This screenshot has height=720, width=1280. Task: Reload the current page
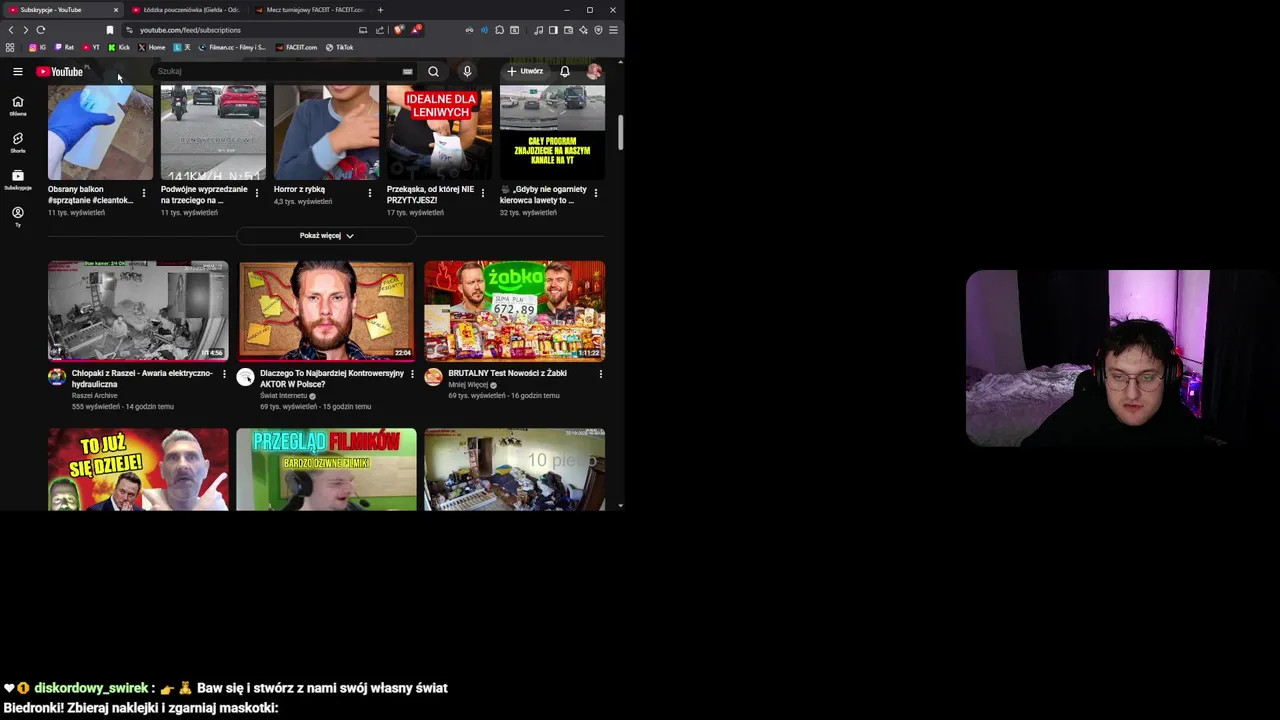tap(41, 30)
